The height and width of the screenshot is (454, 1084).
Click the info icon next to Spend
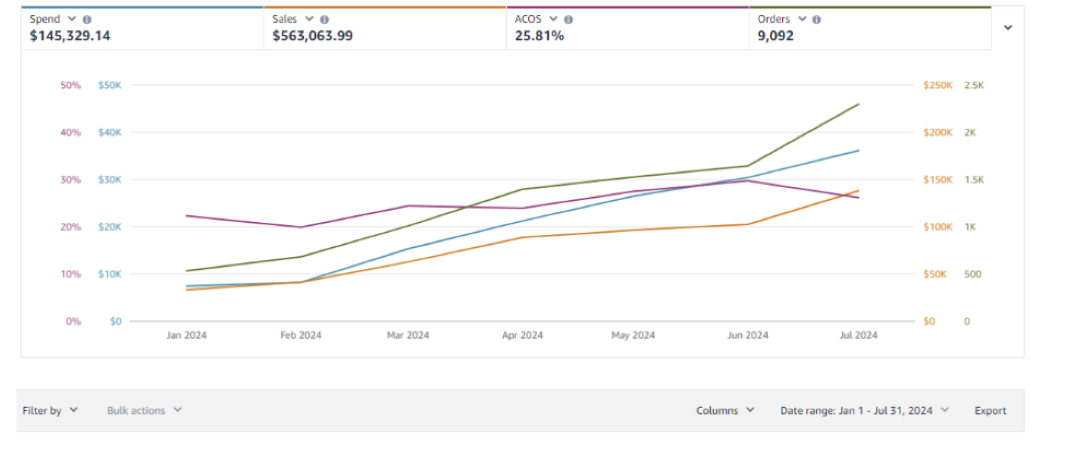(x=87, y=19)
